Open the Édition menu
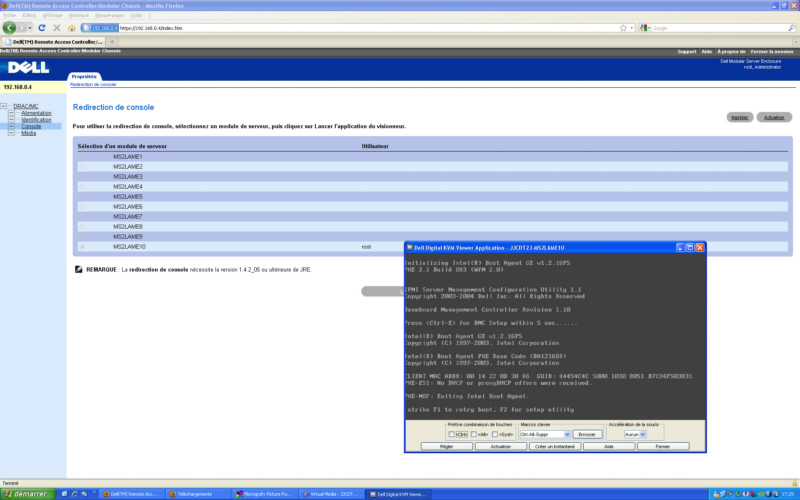The width and height of the screenshot is (800, 500). coord(30,15)
